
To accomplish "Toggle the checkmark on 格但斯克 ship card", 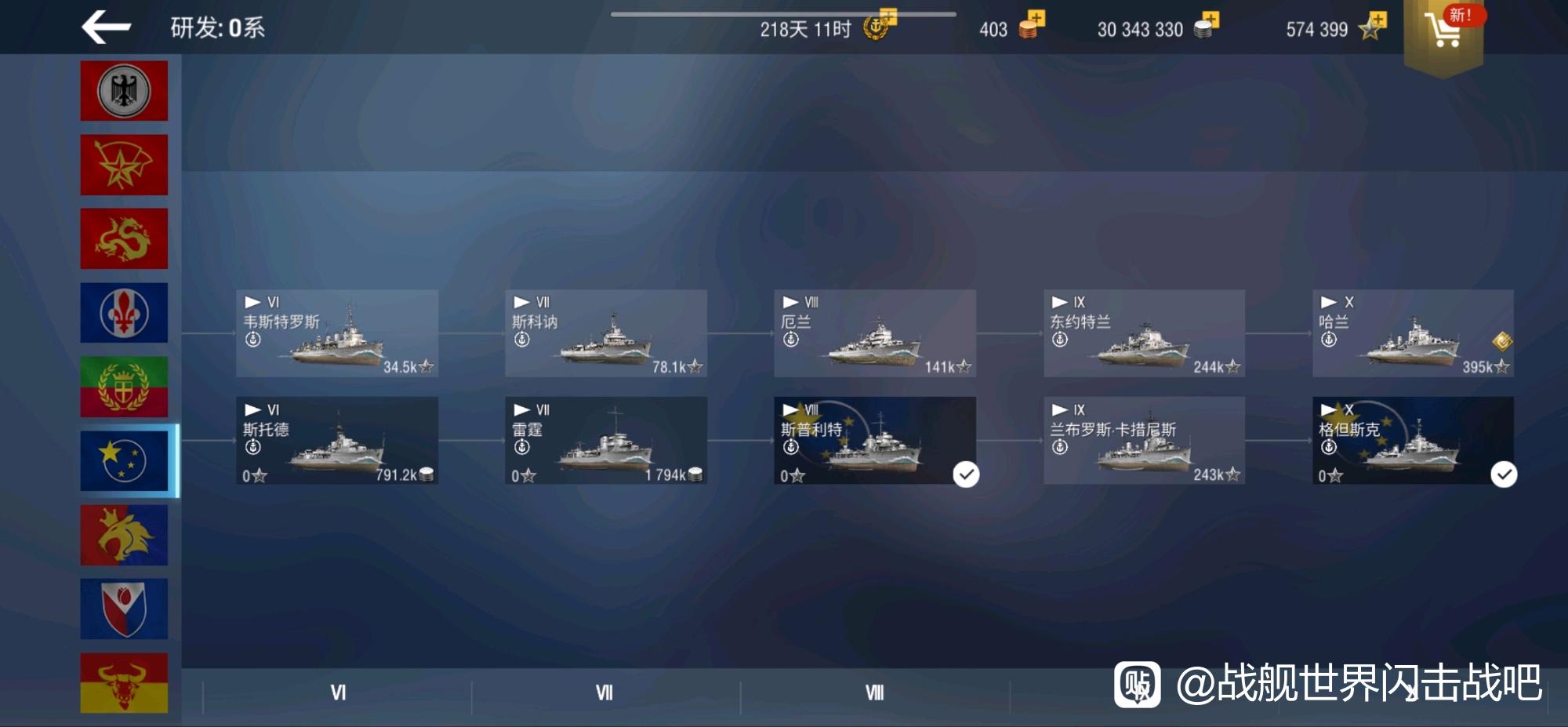I will click(x=1504, y=474).
